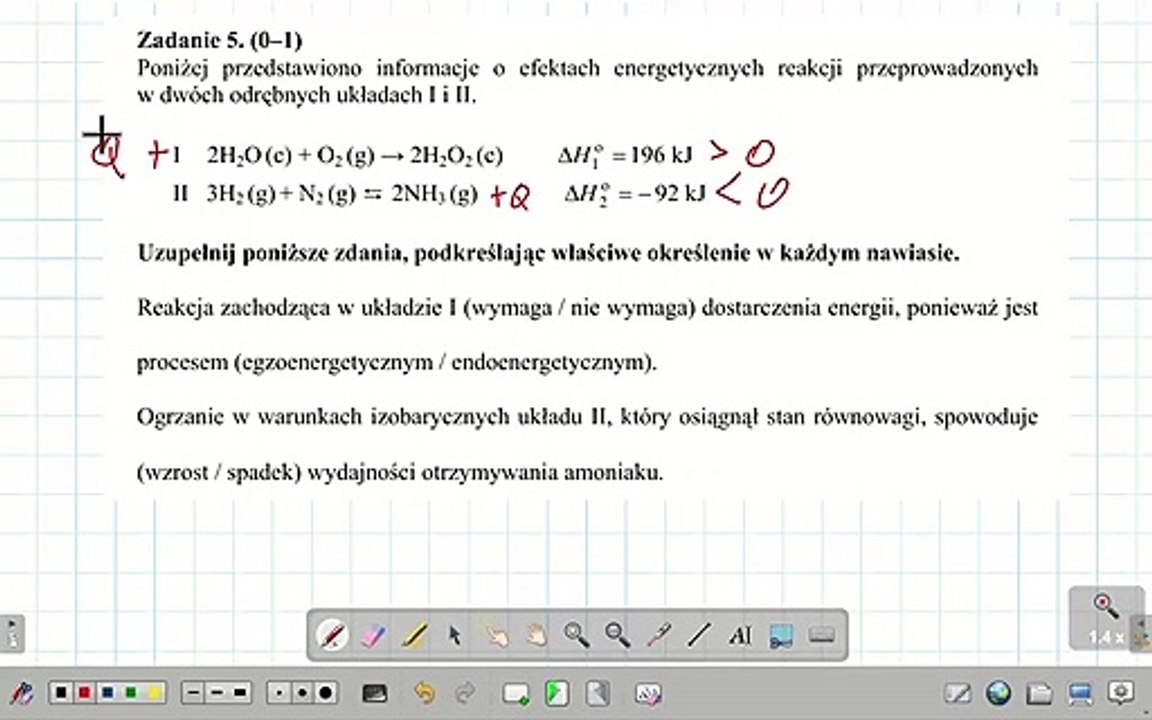Select large dot pen size
Screen dimensions: 1152x720
pos(326,693)
